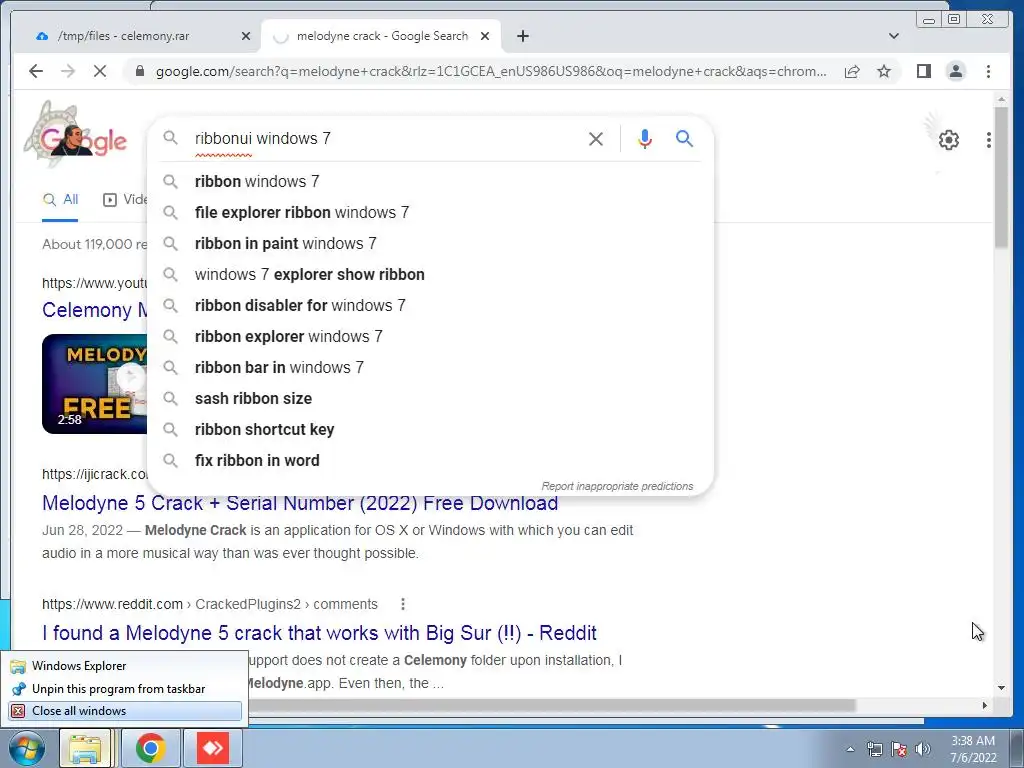This screenshot has width=1024, height=768.
Task: Choose suggestion 'windows 7 explorer show ribbon'
Action: click(x=431, y=274)
